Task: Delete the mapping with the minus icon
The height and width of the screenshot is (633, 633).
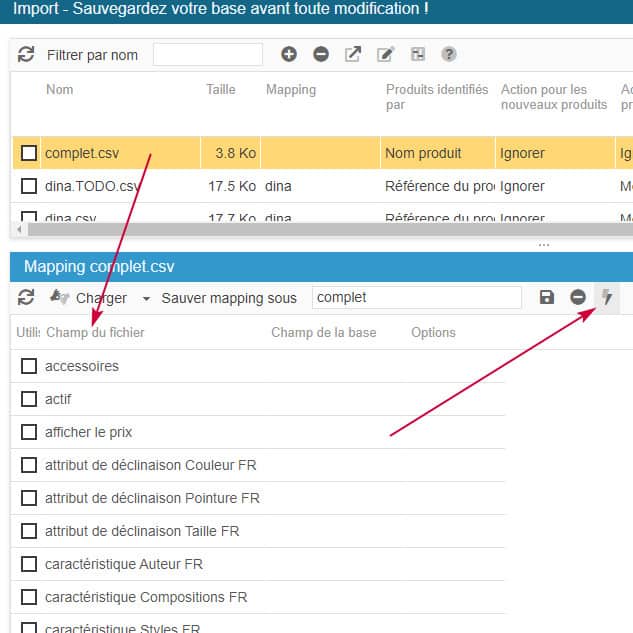Action: point(578,298)
